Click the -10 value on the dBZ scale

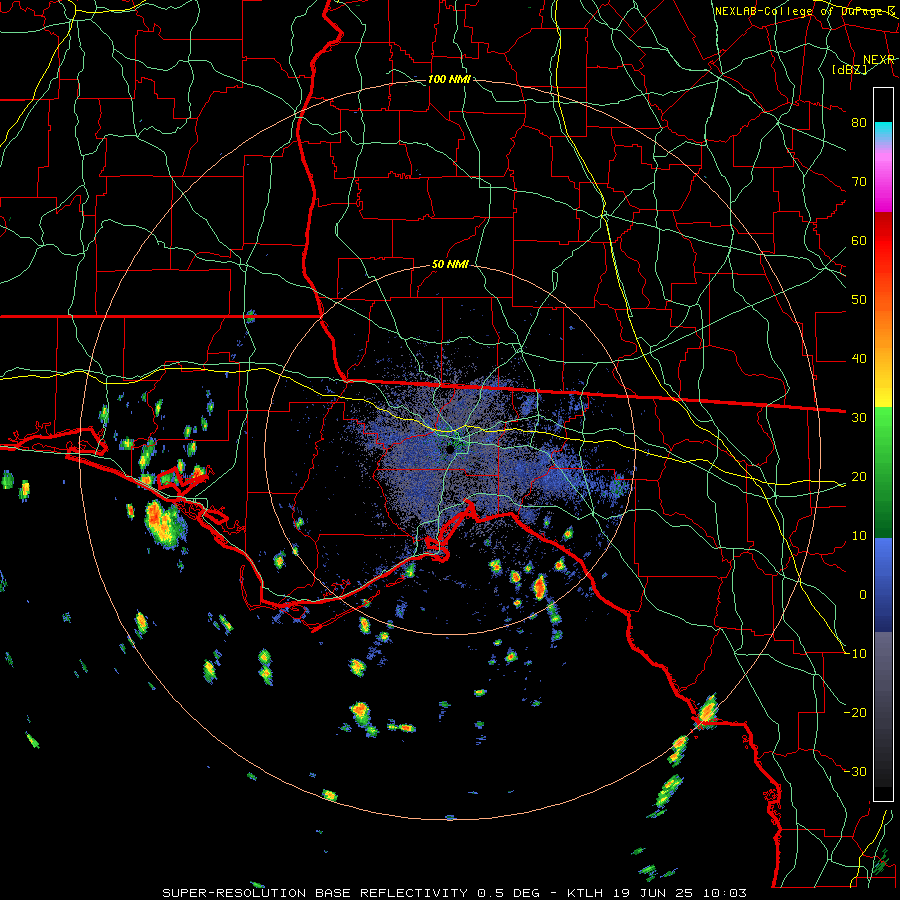(856, 654)
